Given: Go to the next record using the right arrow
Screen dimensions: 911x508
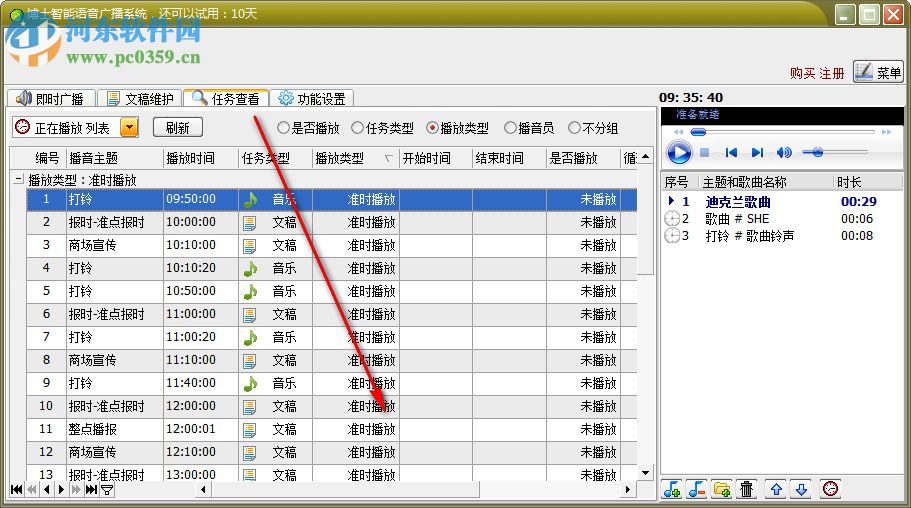Looking at the screenshot, I should pos(61,489).
